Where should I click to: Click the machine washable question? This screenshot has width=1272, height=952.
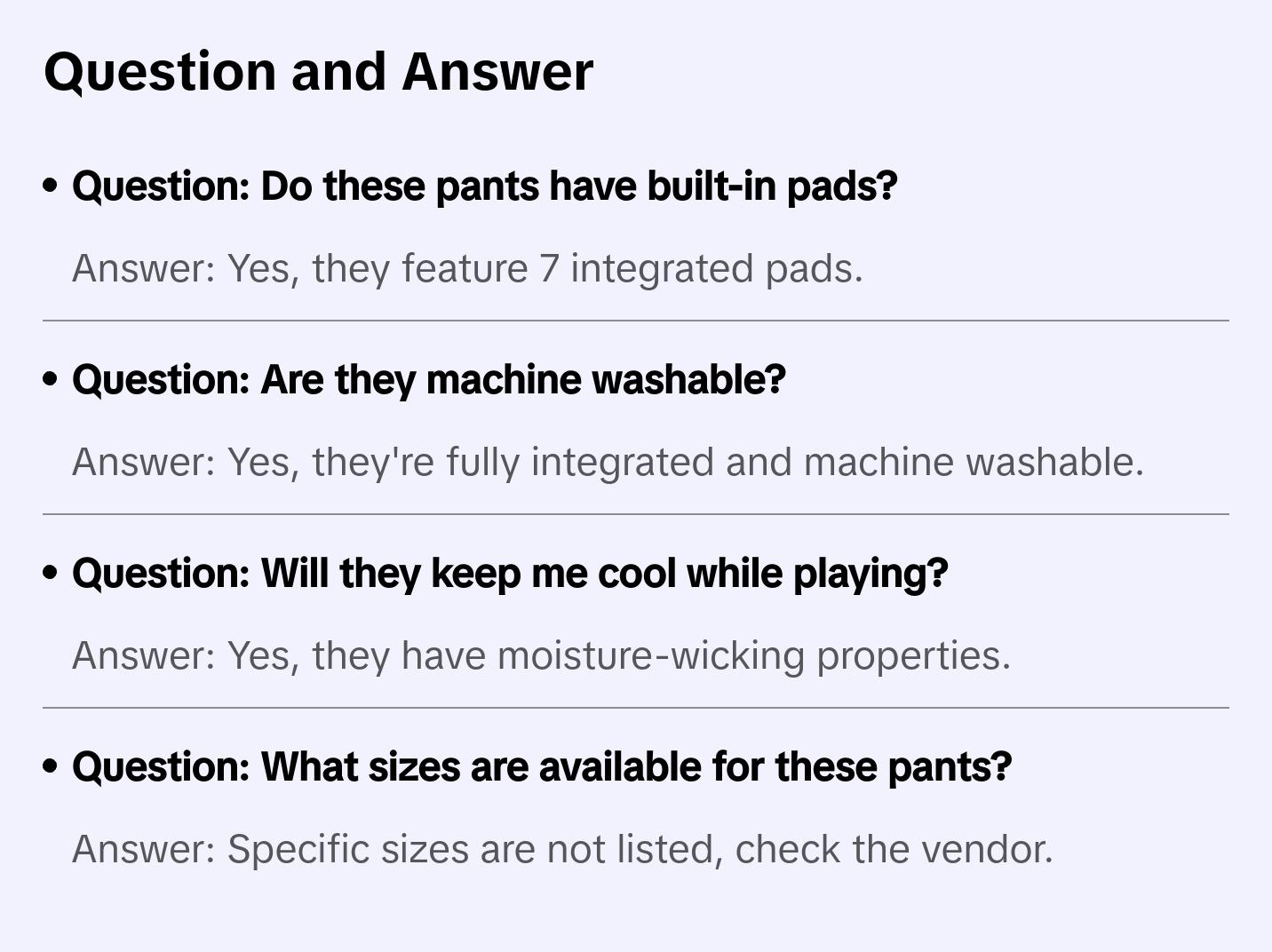coord(428,380)
